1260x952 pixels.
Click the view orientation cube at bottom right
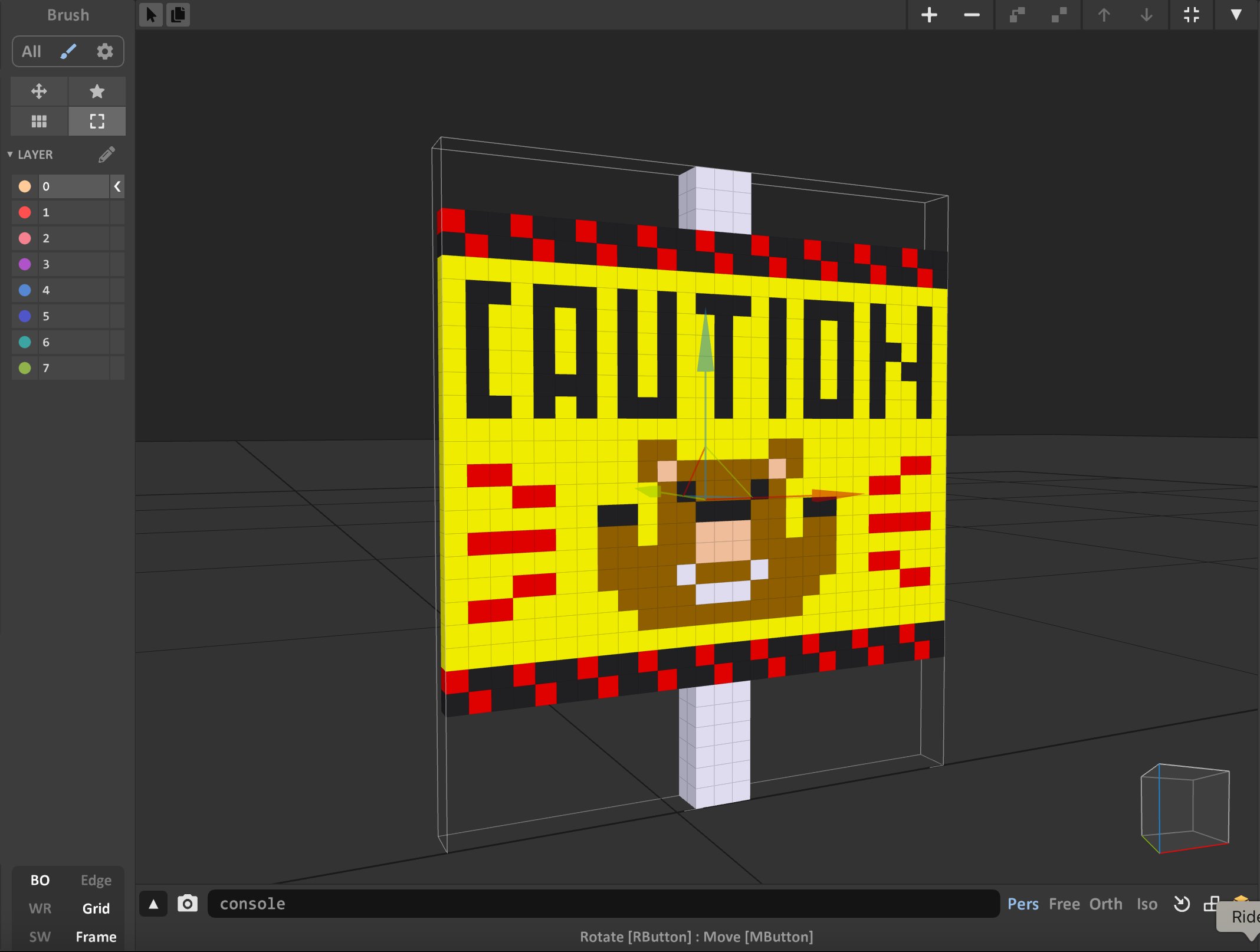[x=1185, y=808]
